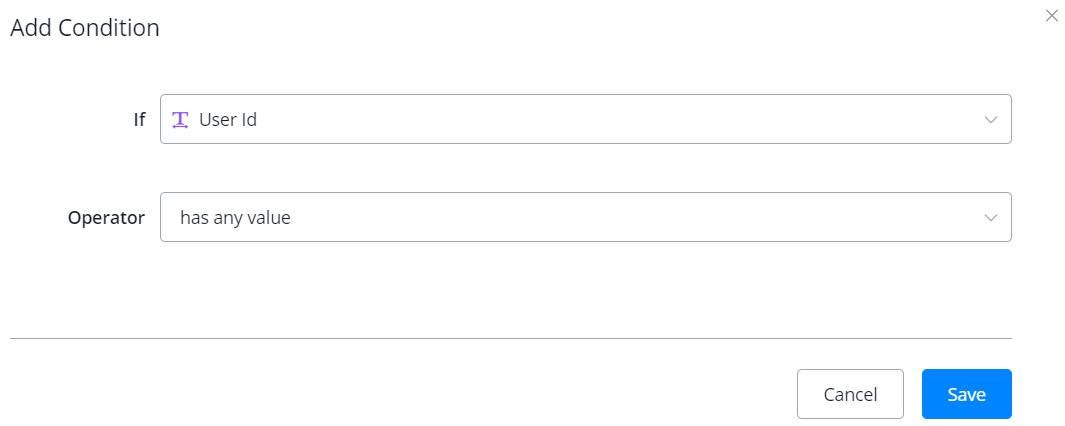Click the "Operator" field label
The image size is (1065, 426).
coord(106,217)
